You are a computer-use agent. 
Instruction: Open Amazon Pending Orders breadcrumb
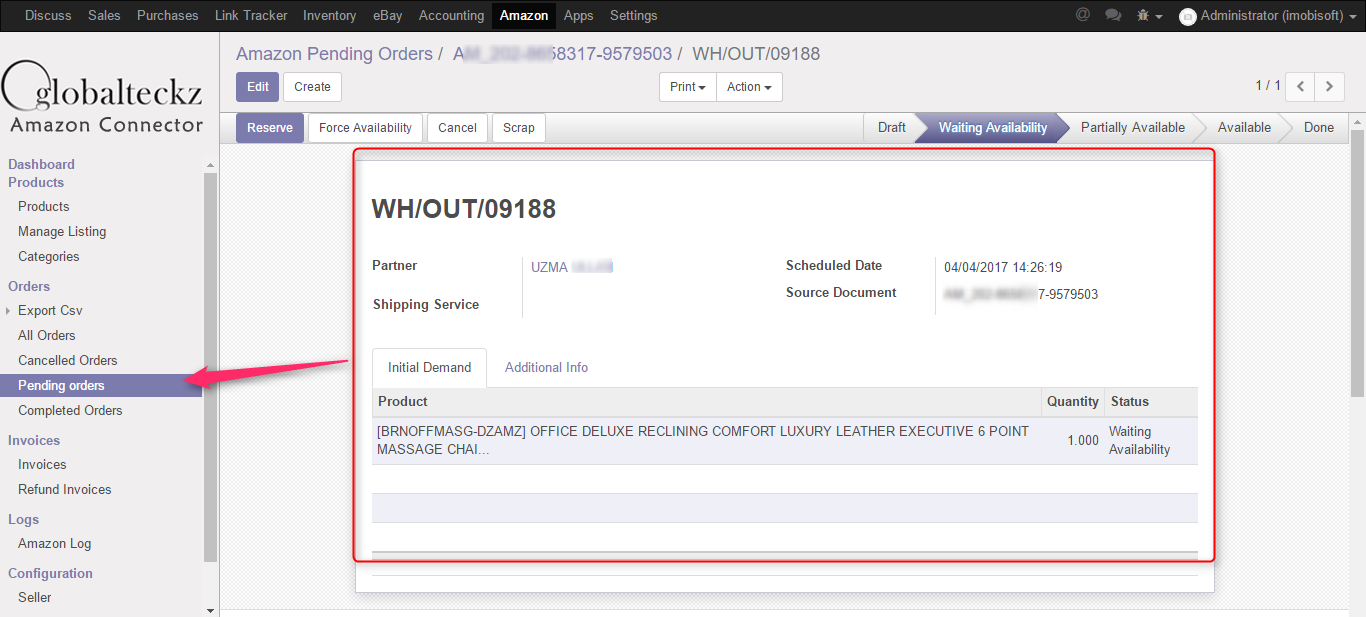(334, 54)
